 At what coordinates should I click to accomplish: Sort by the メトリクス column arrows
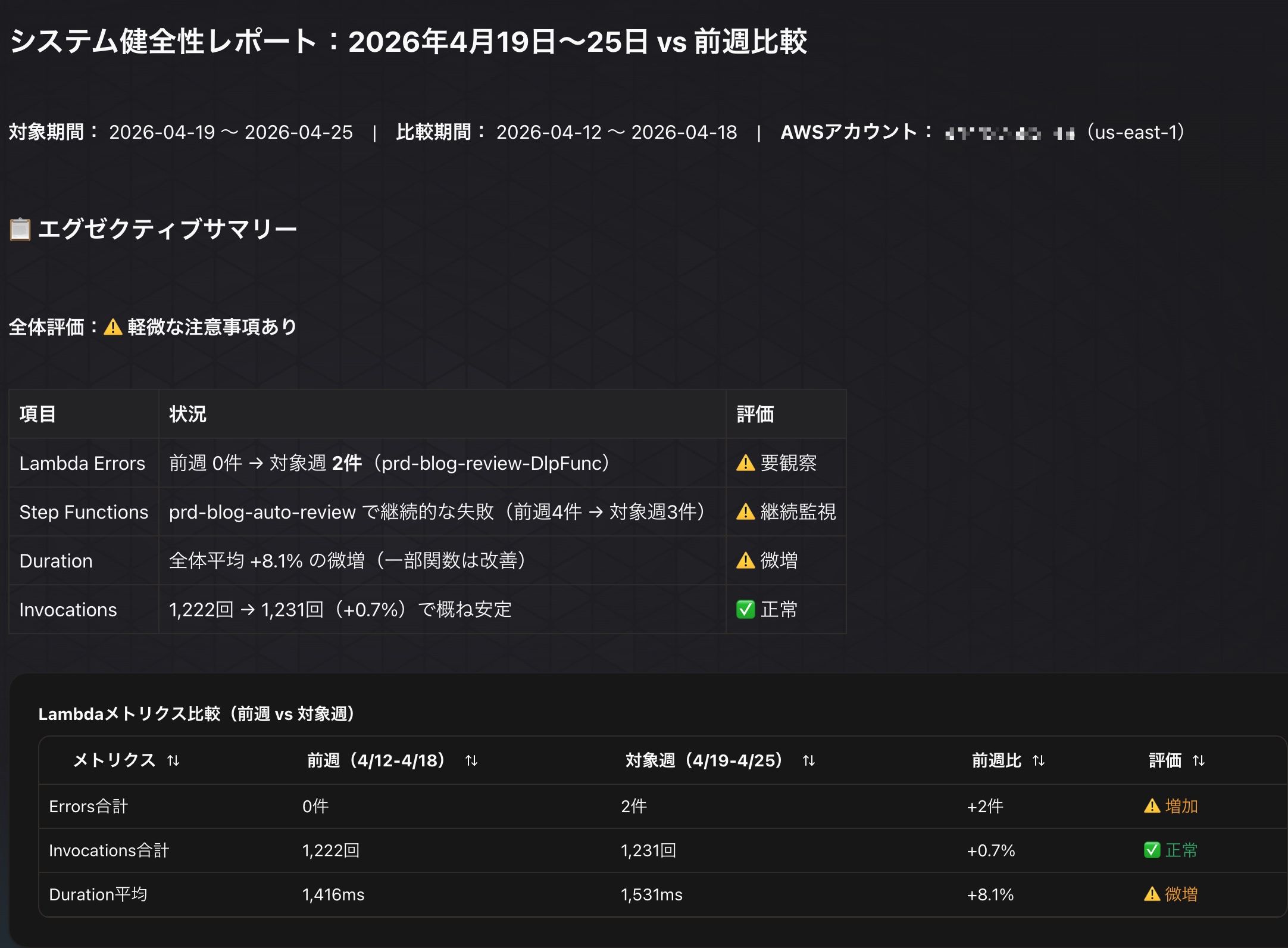[173, 760]
